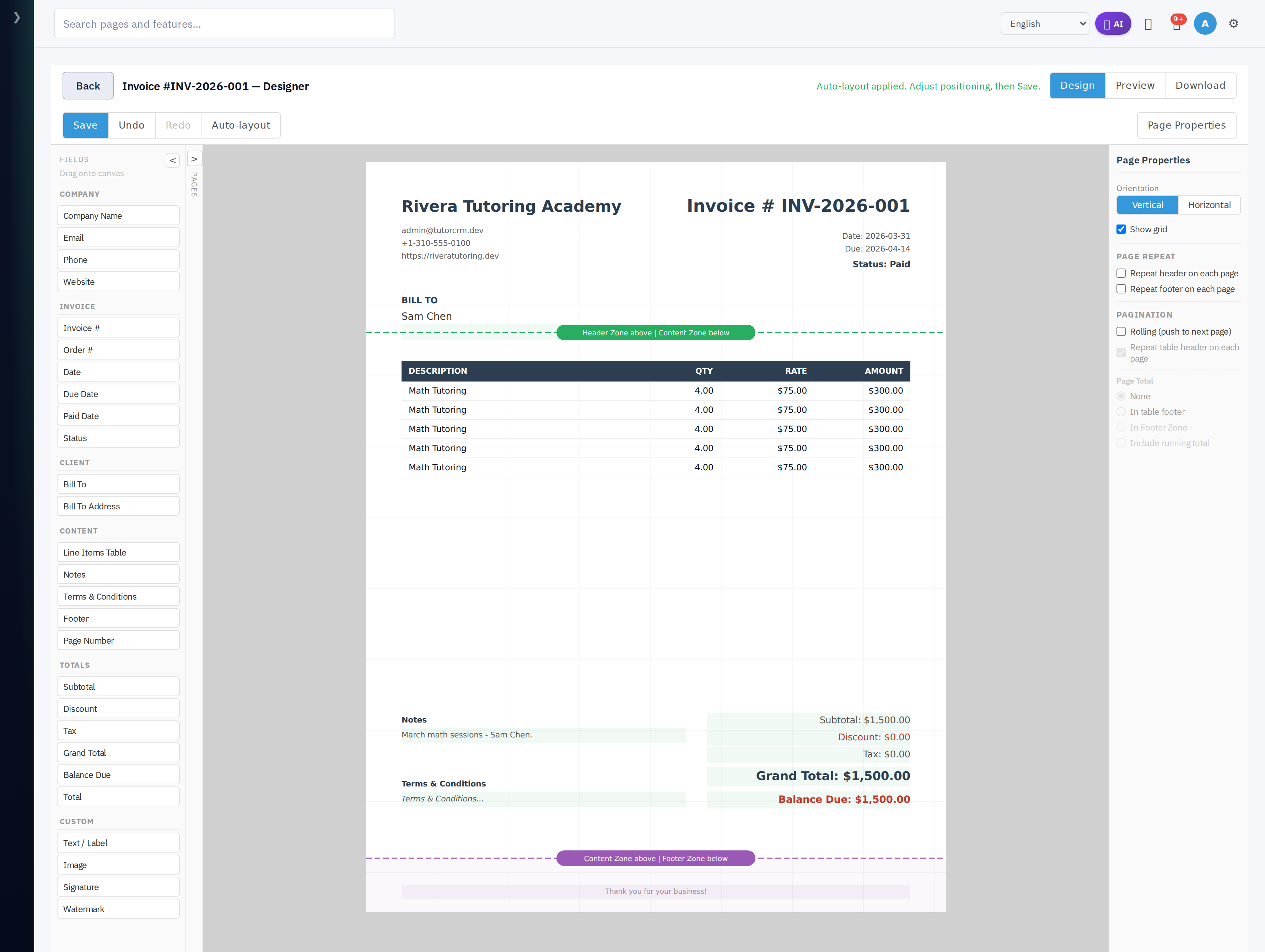Toggle Include running total checkbox
The image size is (1265, 952).
pyautogui.click(x=1120, y=443)
